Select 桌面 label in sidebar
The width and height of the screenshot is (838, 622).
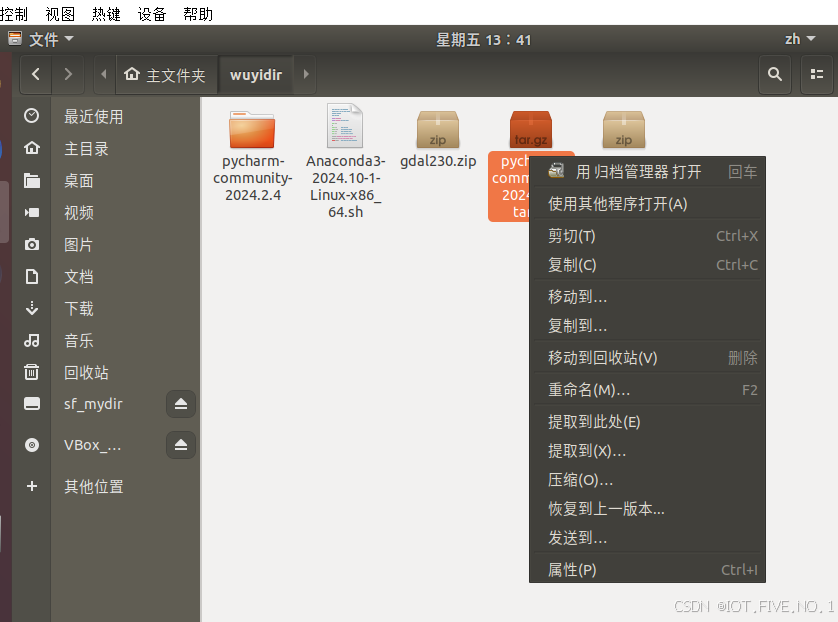coord(79,181)
